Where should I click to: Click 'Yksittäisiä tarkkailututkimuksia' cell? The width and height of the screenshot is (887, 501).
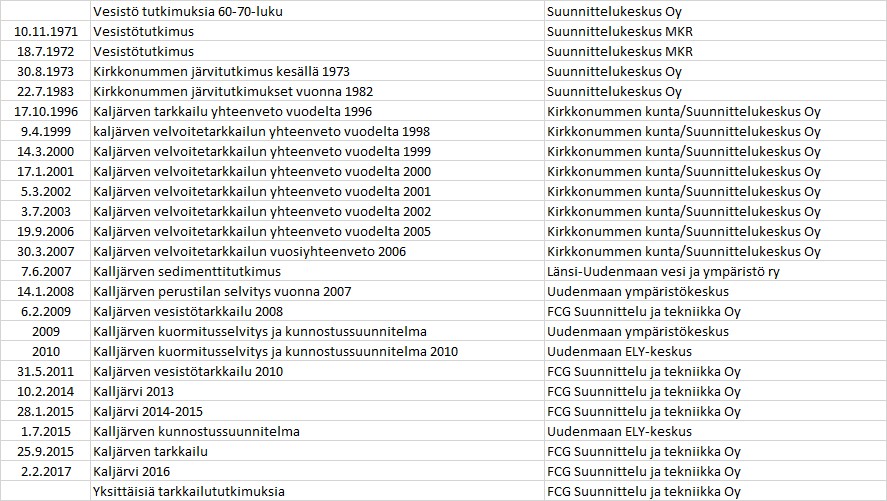pyautogui.click(x=189, y=491)
